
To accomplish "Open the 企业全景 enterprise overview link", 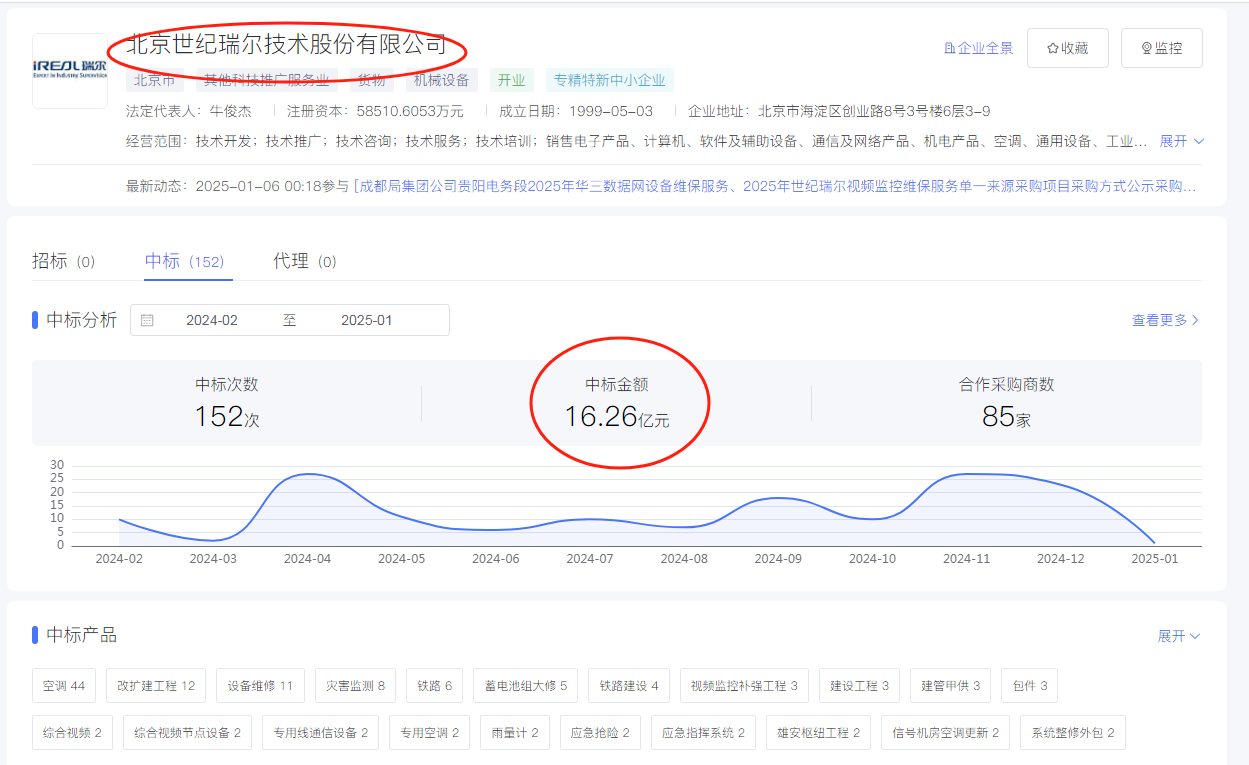I will (x=978, y=48).
